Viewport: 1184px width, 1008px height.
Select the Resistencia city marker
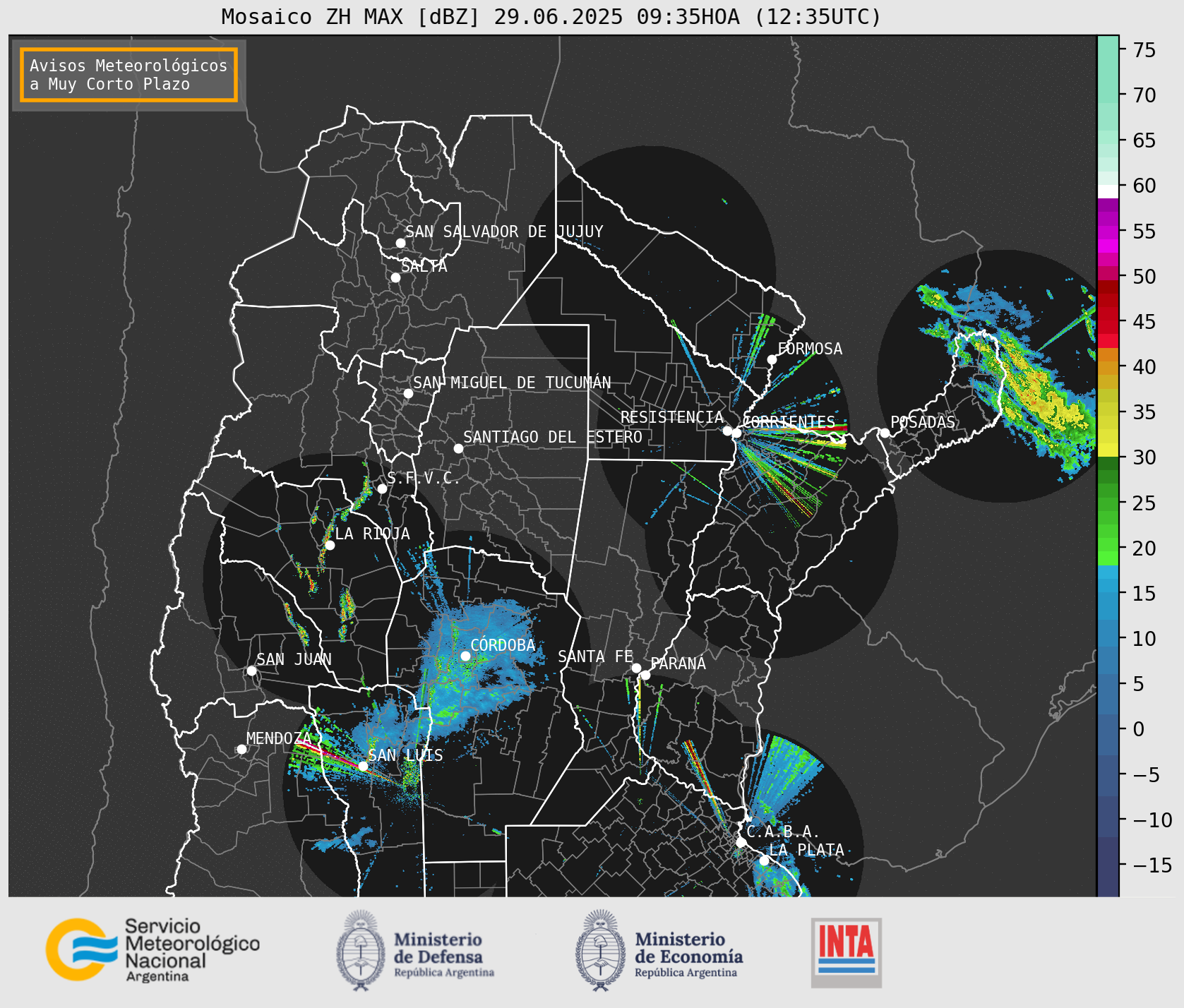click(727, 431)
